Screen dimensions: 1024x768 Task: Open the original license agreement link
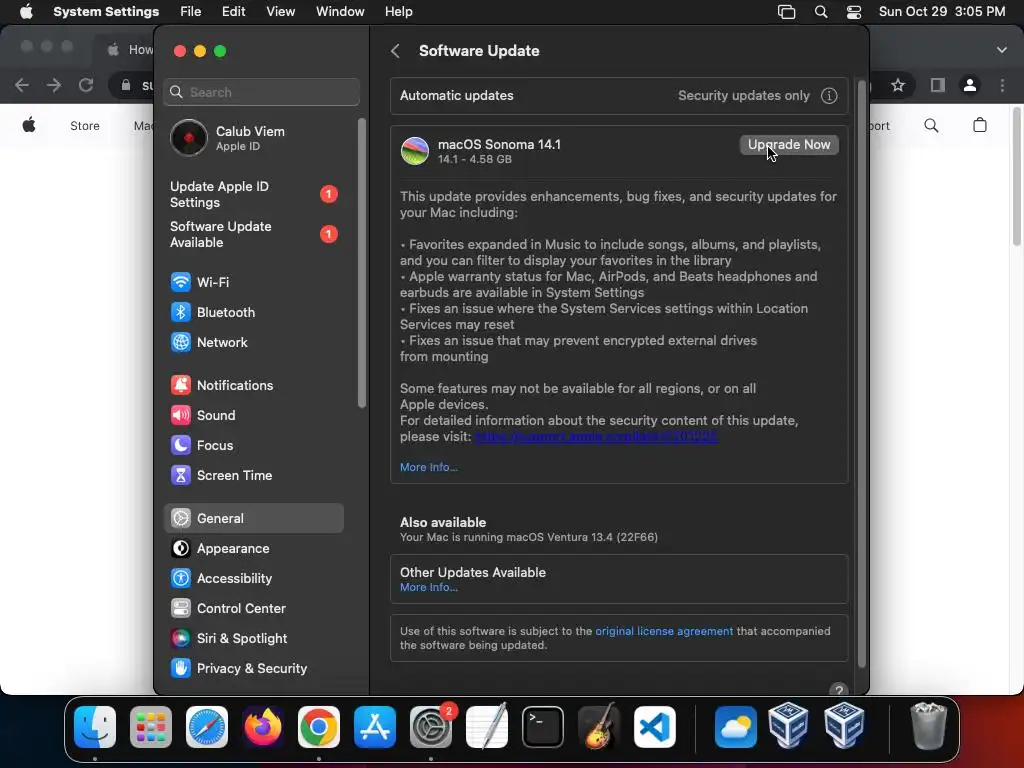pos(664,631)
